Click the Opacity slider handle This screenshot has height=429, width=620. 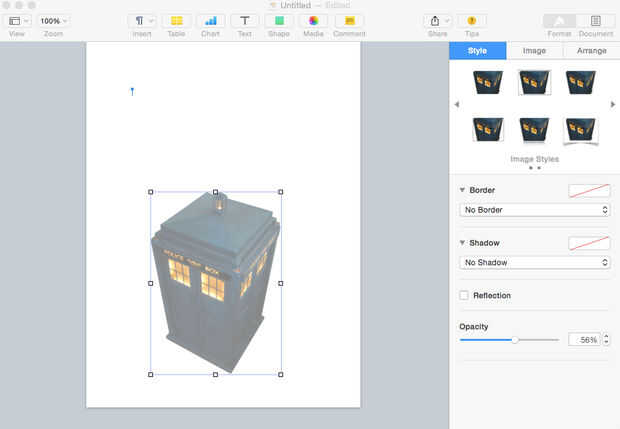pyautogui.click(x=515, y=340)
